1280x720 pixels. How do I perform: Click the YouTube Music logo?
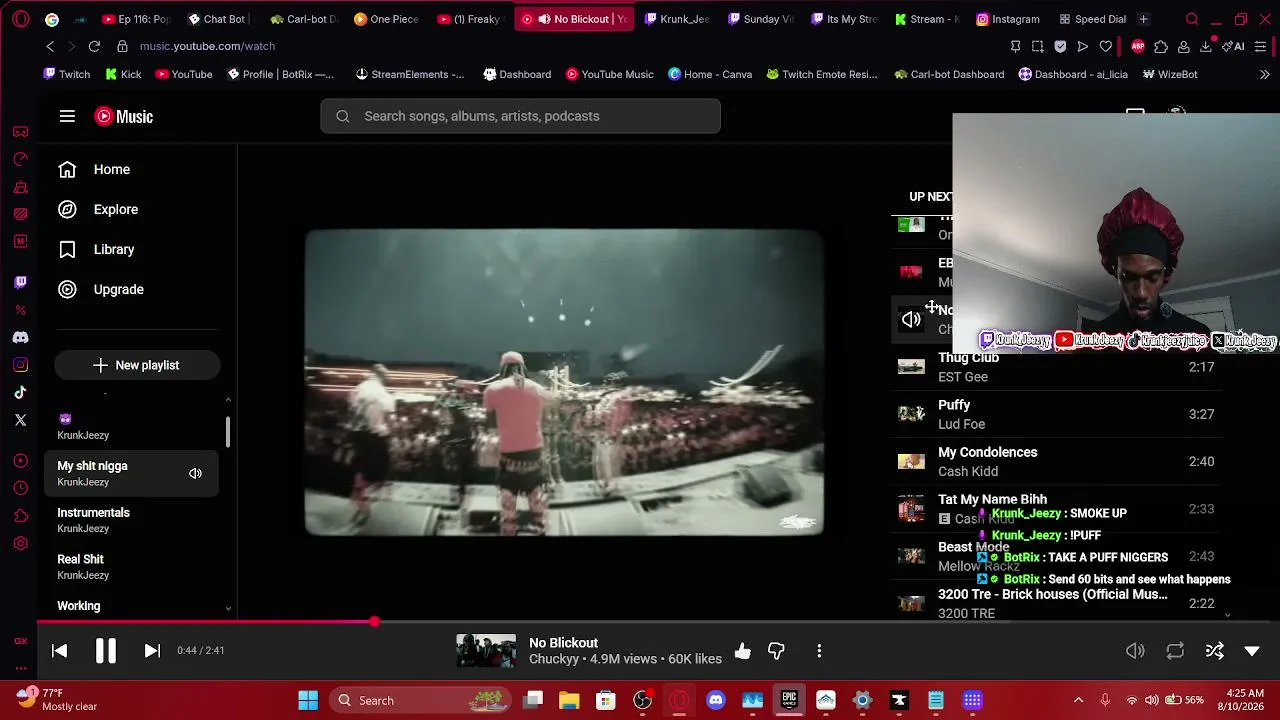pos(124,117)
